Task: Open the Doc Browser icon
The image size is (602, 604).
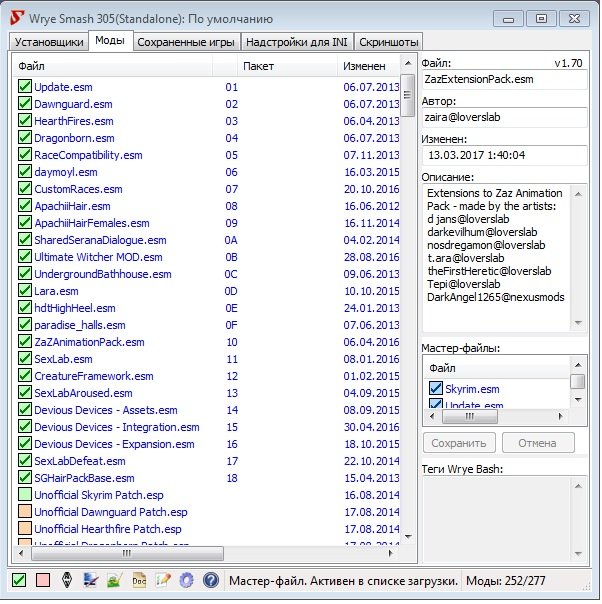Action: tap(140, 580)
